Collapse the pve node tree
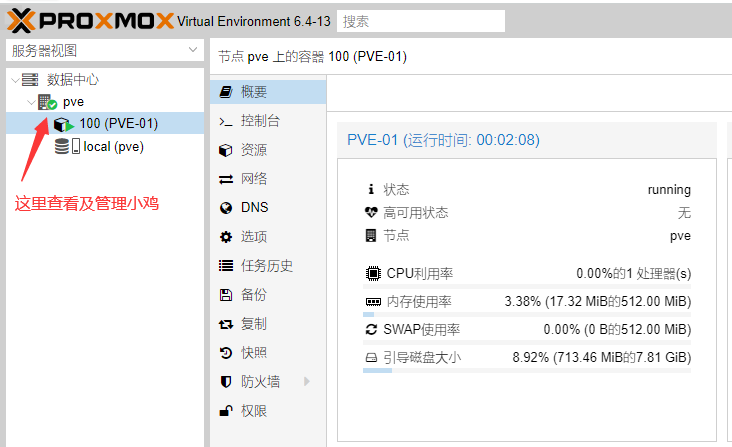 [x=30, y=102]
